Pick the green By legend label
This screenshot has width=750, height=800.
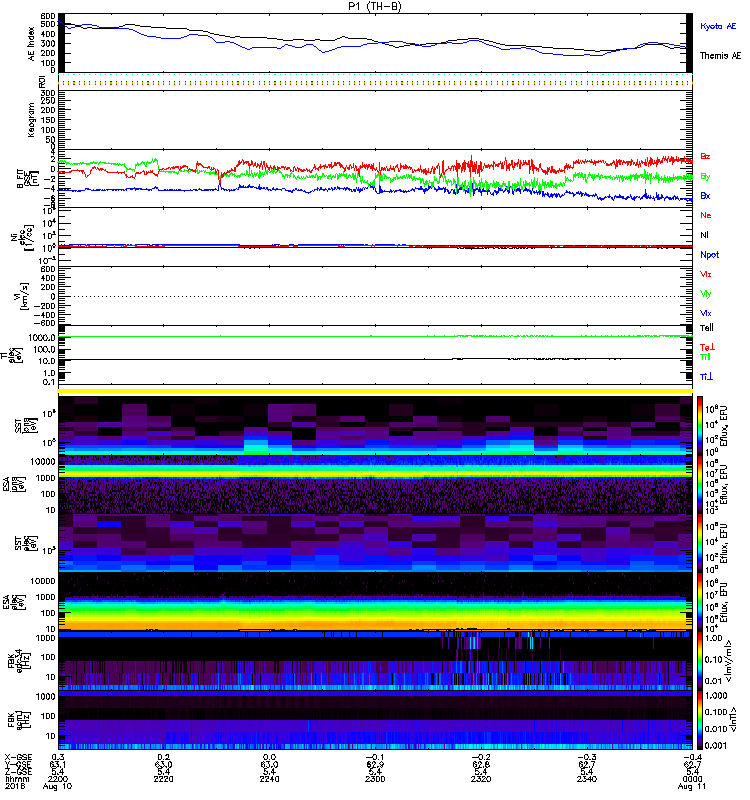[x=705, y=177]
